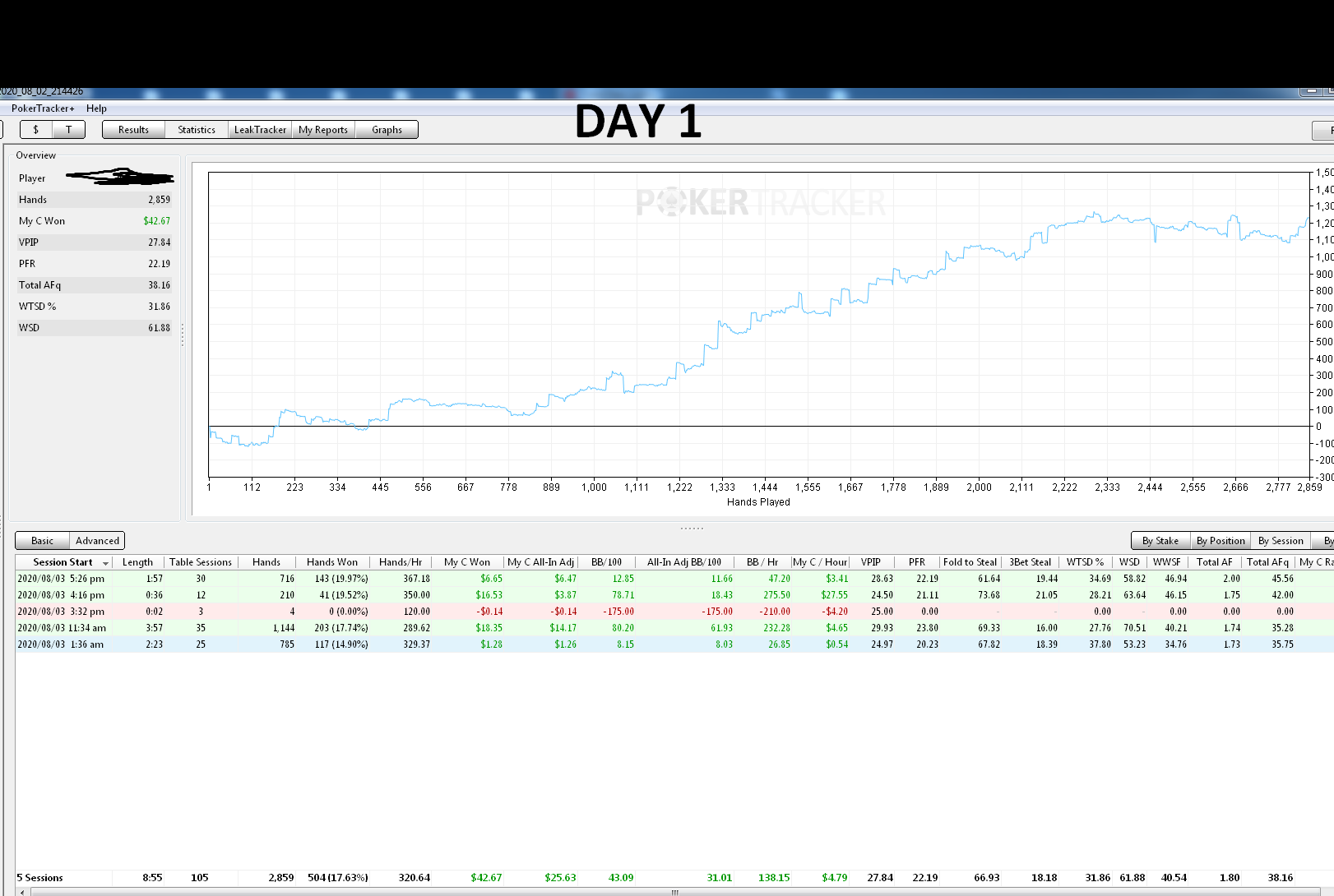Sort by Hands/Hr column header
This screenshot has height=896, width=1334.
point(401,562)
